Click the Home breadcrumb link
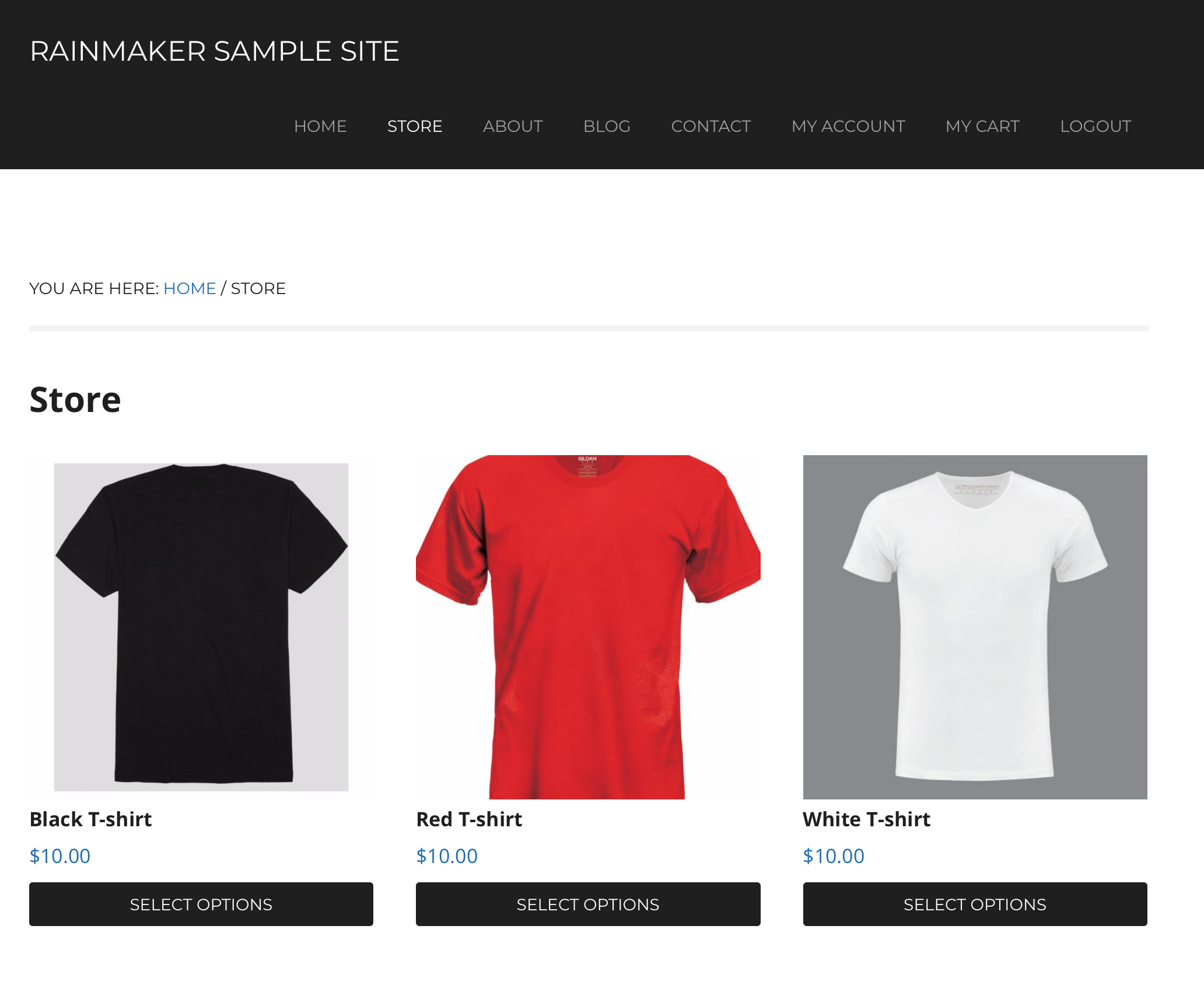The image size is (1204, 985). (x=190, y=288)
